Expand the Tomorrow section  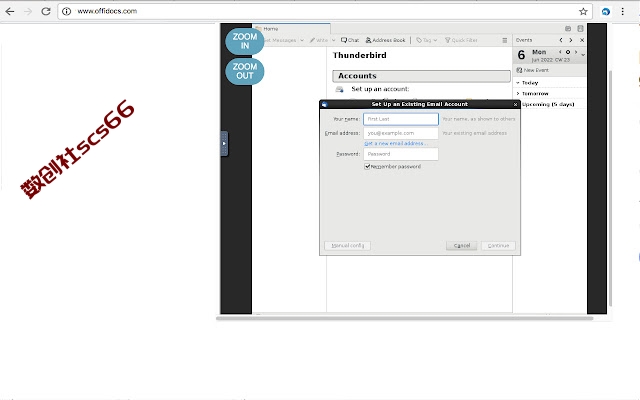click(518, 93)
